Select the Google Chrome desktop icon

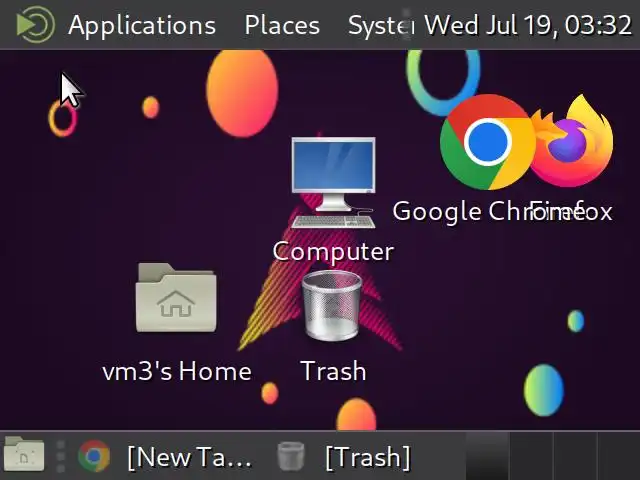click(487, 142)
